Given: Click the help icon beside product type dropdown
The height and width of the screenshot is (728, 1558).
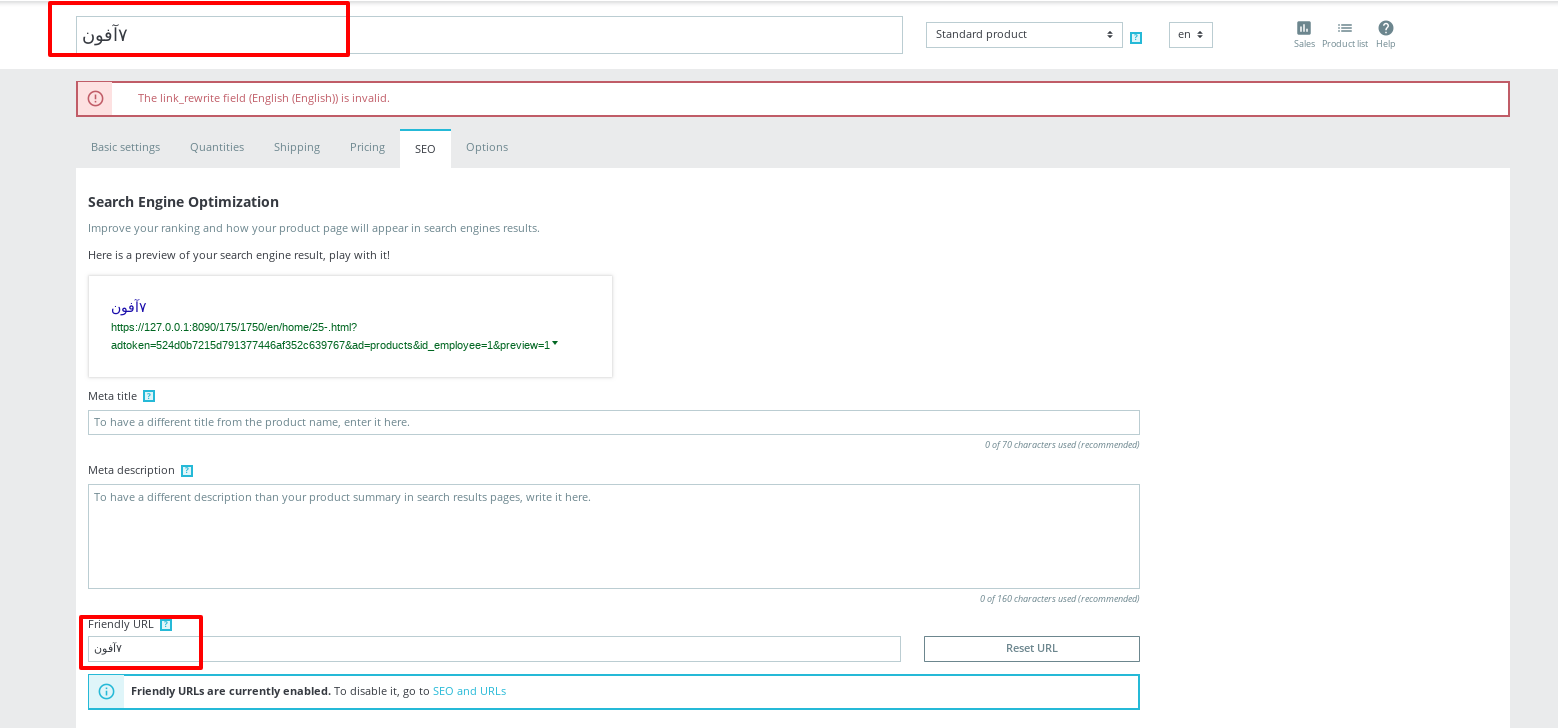Looking at the screenshot, I should tap(1136, 38).
